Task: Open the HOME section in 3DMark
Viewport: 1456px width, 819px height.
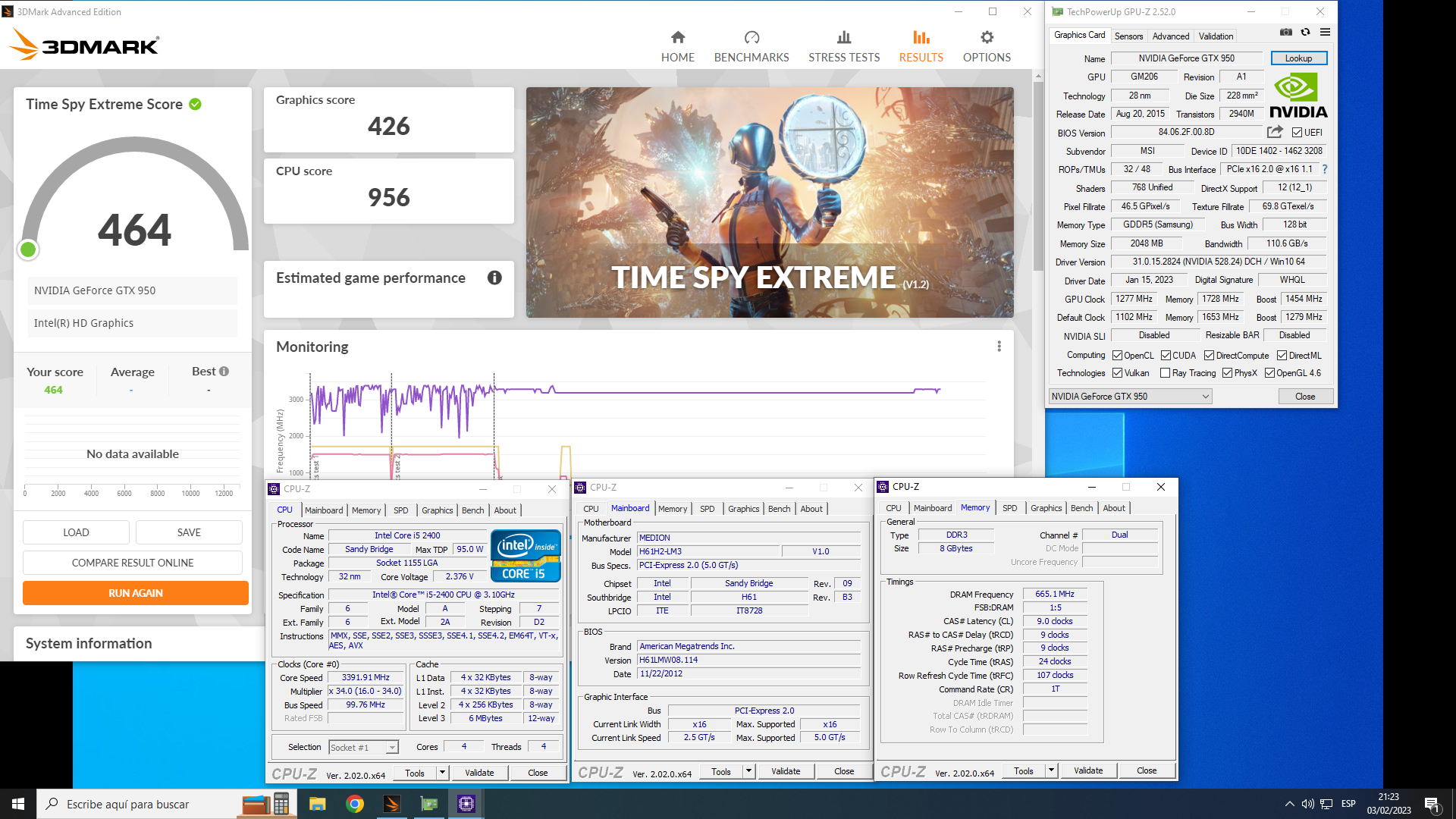Action: pos(677,46)
